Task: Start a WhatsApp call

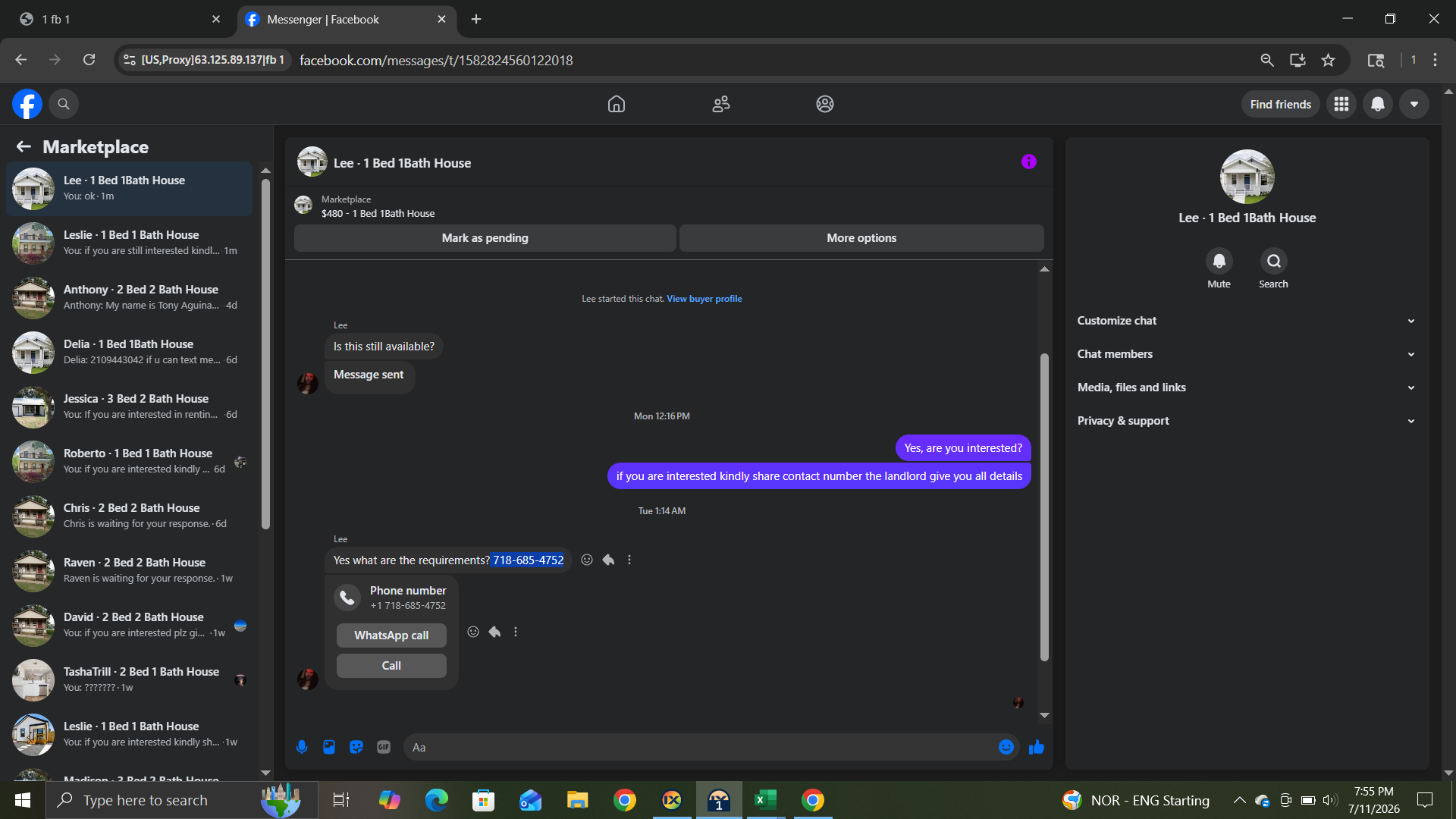Action: click(x=391, y=635)
